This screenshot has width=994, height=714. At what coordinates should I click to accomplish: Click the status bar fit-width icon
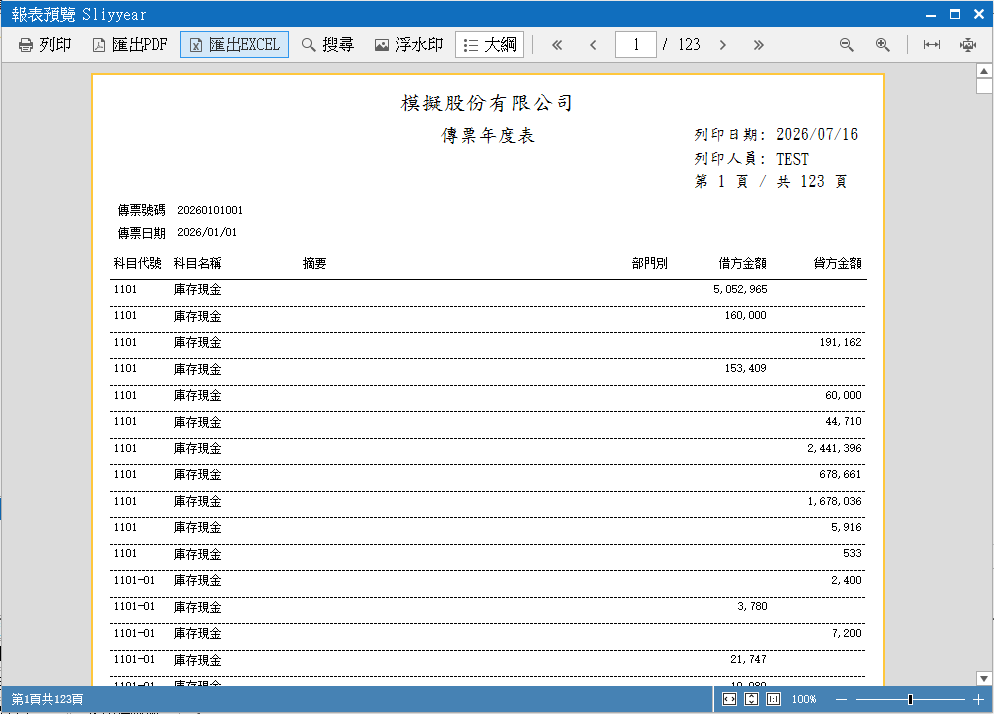[x=730, y=699]
